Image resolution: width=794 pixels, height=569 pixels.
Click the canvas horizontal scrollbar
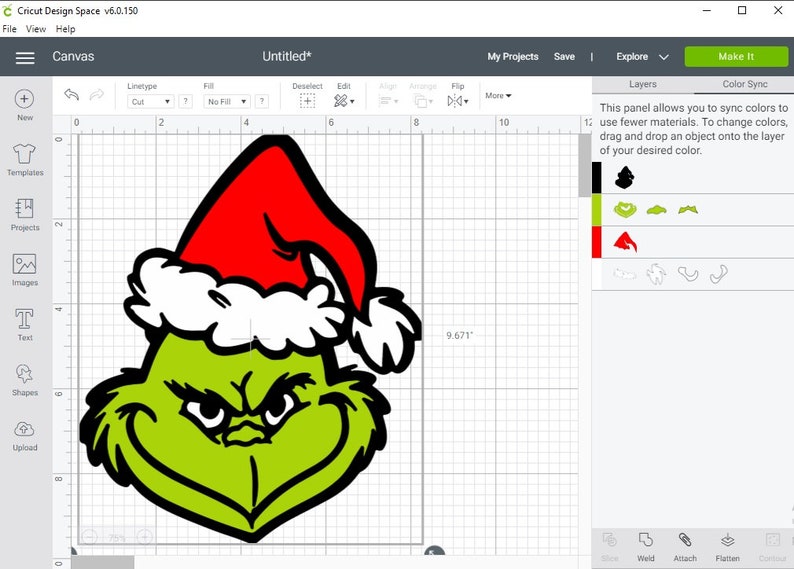tap(103, 562)
